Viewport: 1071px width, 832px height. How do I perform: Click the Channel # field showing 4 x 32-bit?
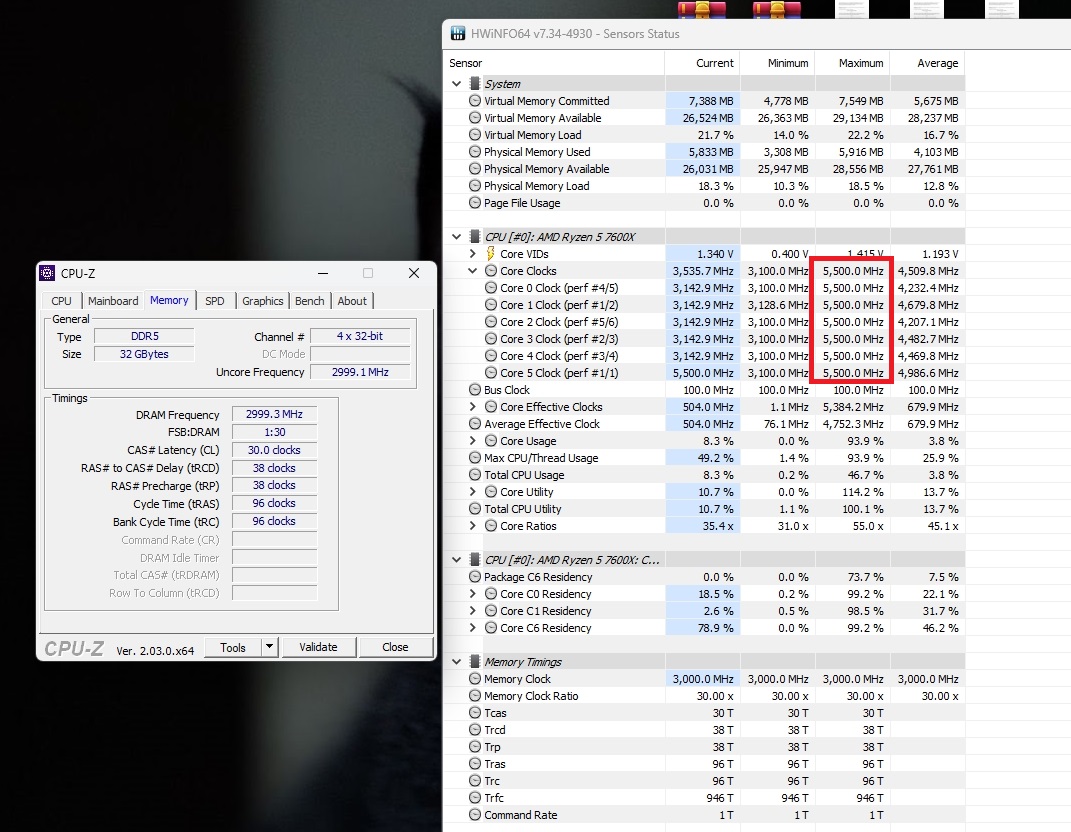360,336
